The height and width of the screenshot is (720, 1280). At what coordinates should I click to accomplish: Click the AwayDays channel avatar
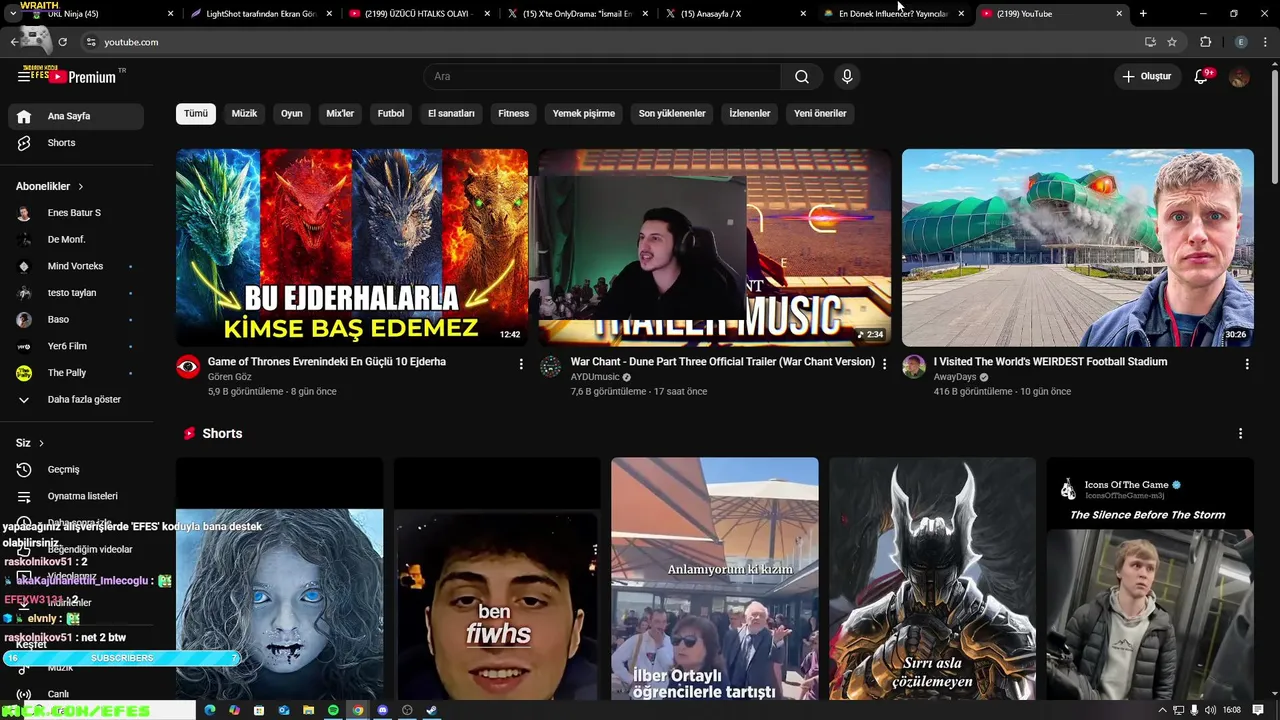tap(914, 366)
